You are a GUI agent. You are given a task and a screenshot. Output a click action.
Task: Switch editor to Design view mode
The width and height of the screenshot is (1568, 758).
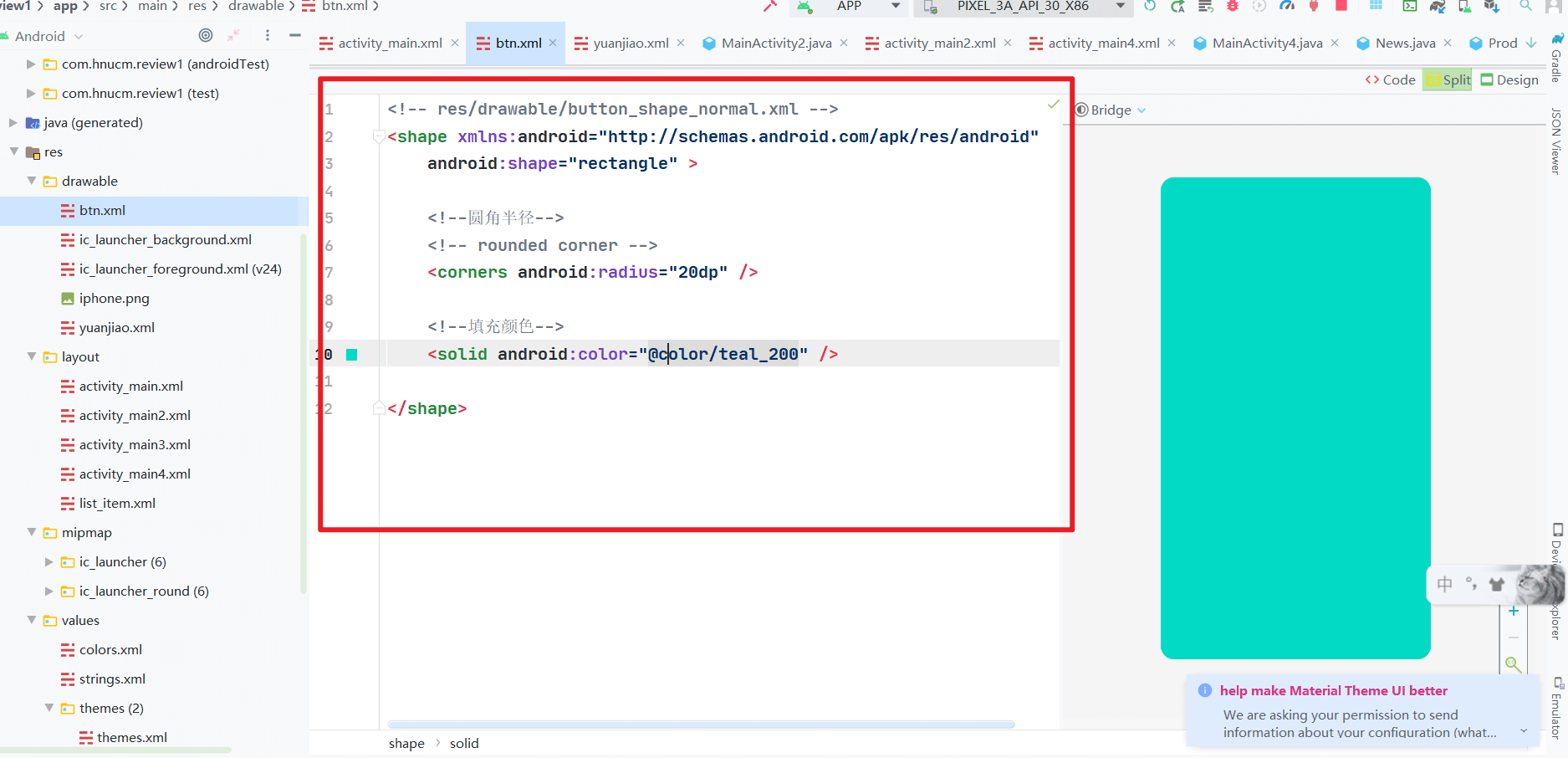(x=1509, y=79)
